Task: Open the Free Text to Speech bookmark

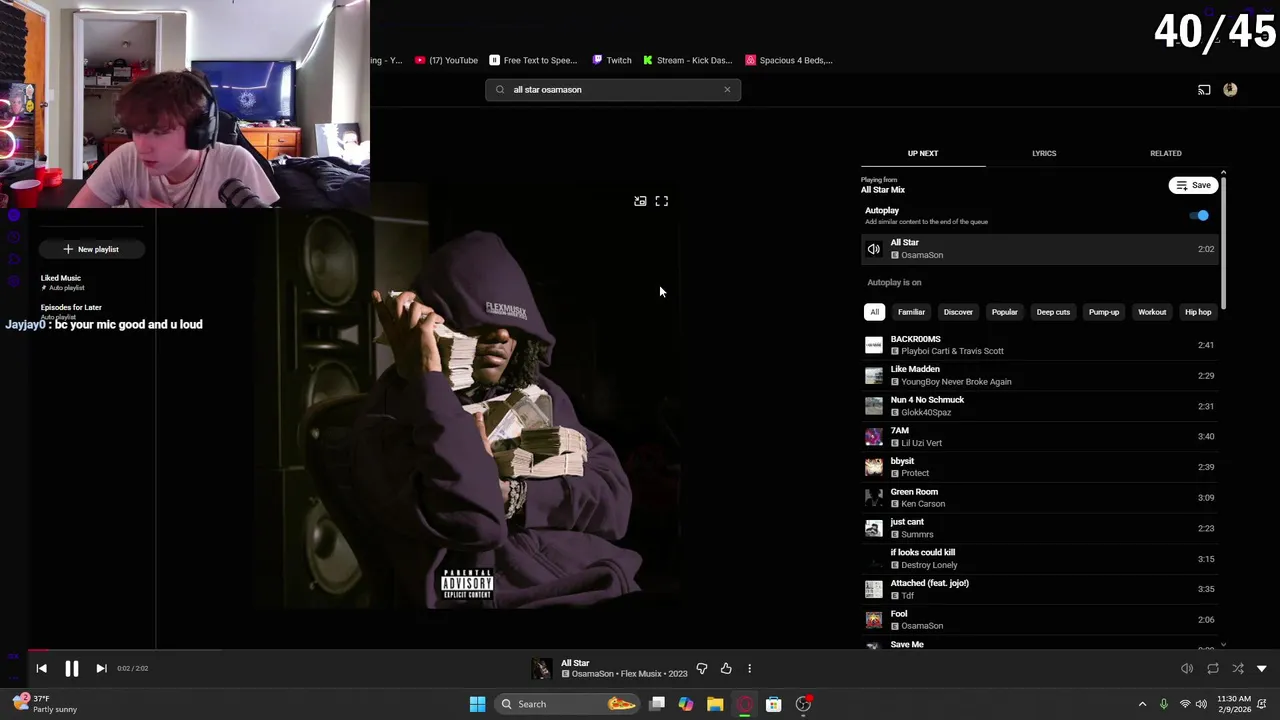Action: [x=533, y=60]
